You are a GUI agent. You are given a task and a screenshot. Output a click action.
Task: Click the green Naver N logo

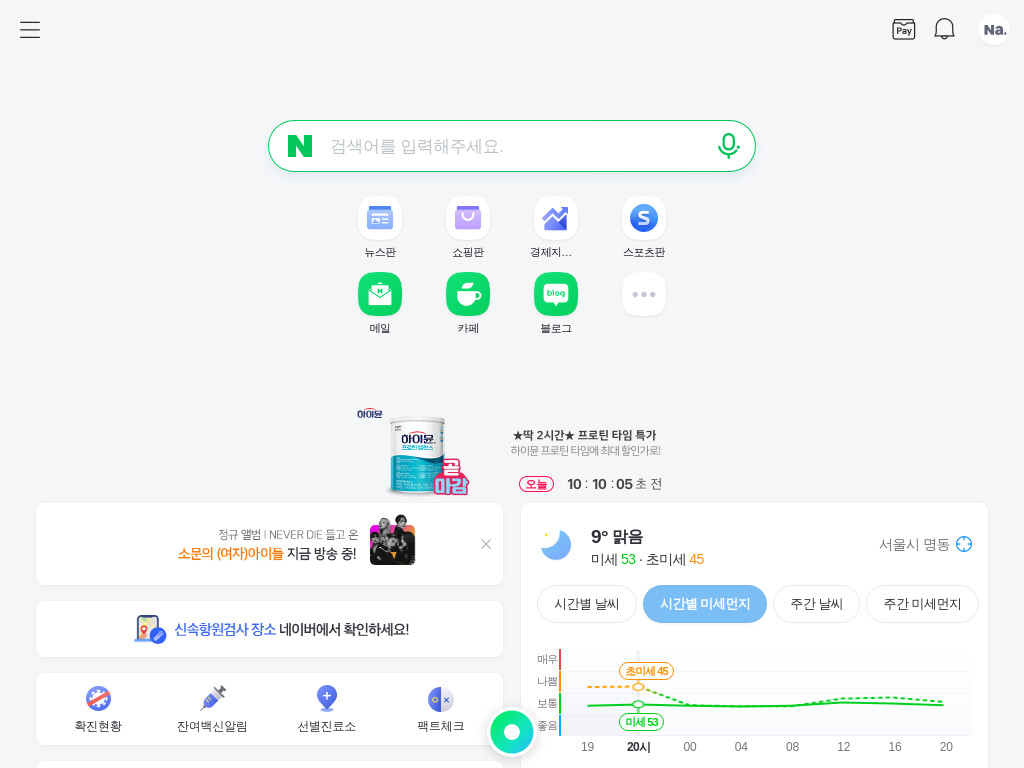point(300,146)
